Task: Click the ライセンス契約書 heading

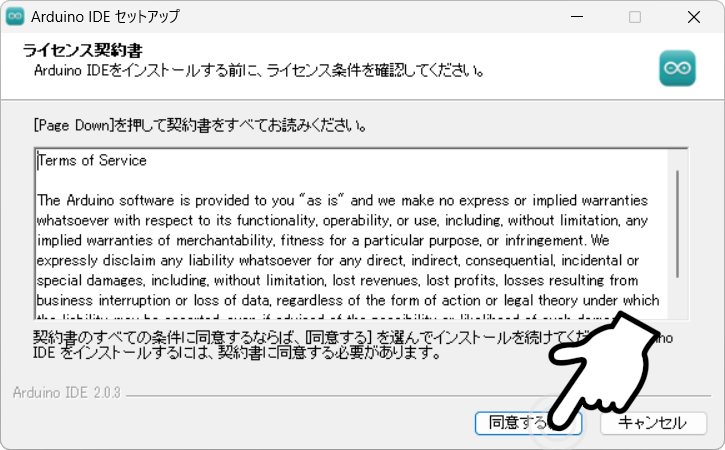Action: coord(82,50)
